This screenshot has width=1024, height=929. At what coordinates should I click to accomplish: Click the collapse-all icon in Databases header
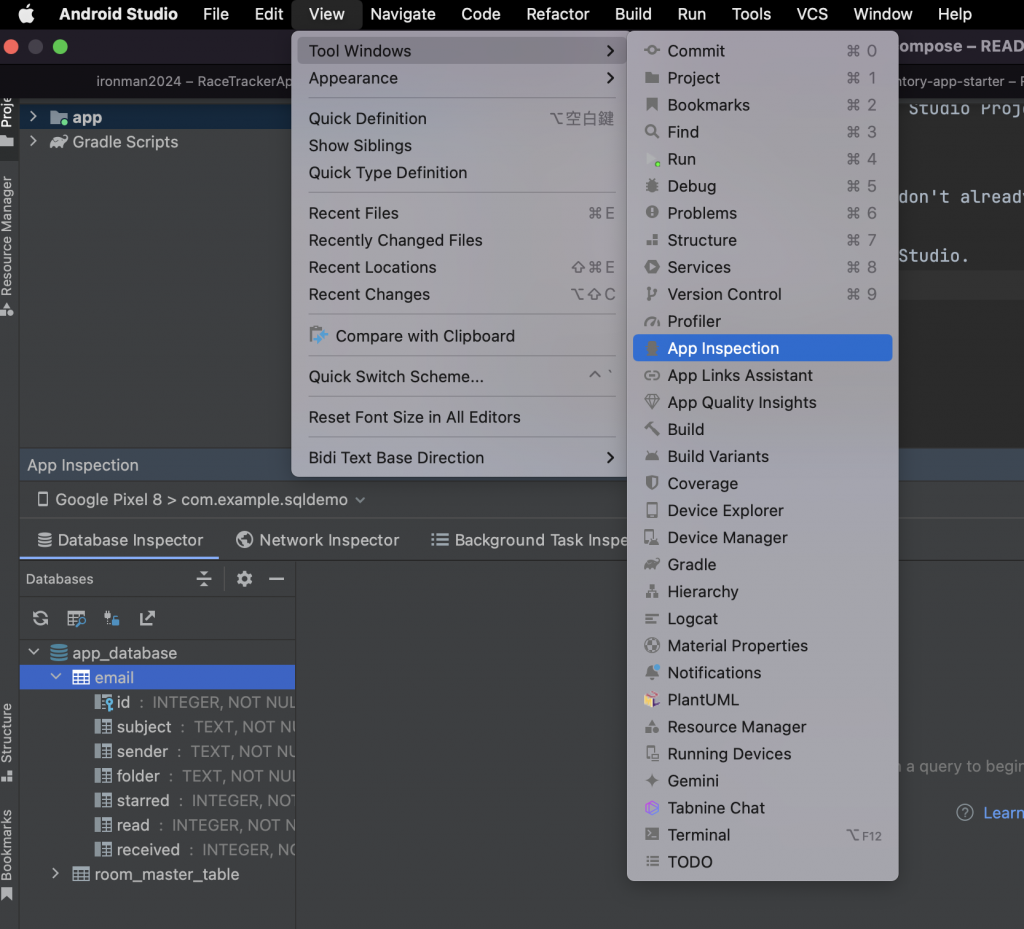tap(204, 579)
